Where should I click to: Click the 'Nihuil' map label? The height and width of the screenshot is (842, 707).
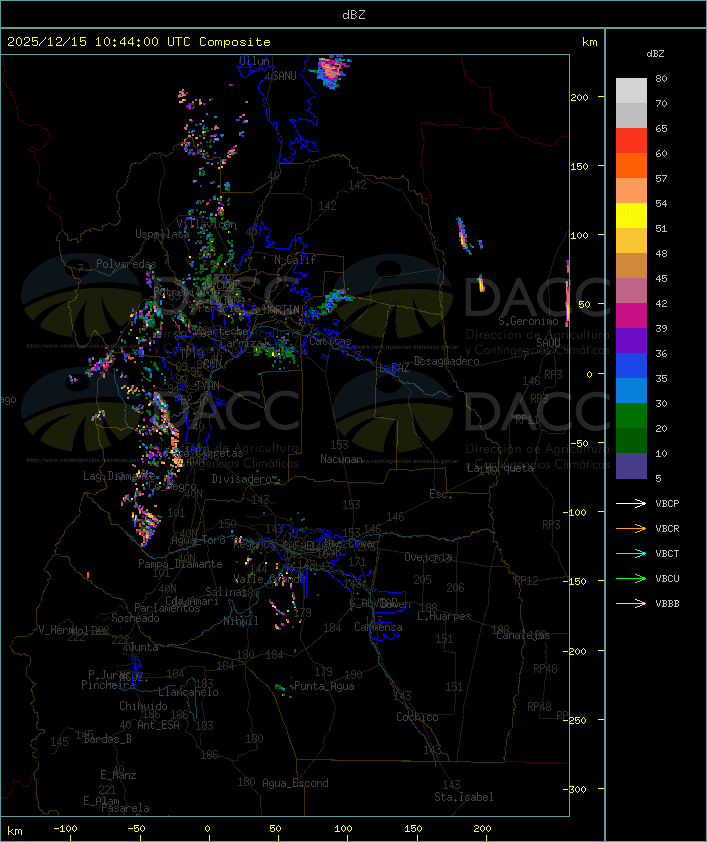[x=241, y=621]
